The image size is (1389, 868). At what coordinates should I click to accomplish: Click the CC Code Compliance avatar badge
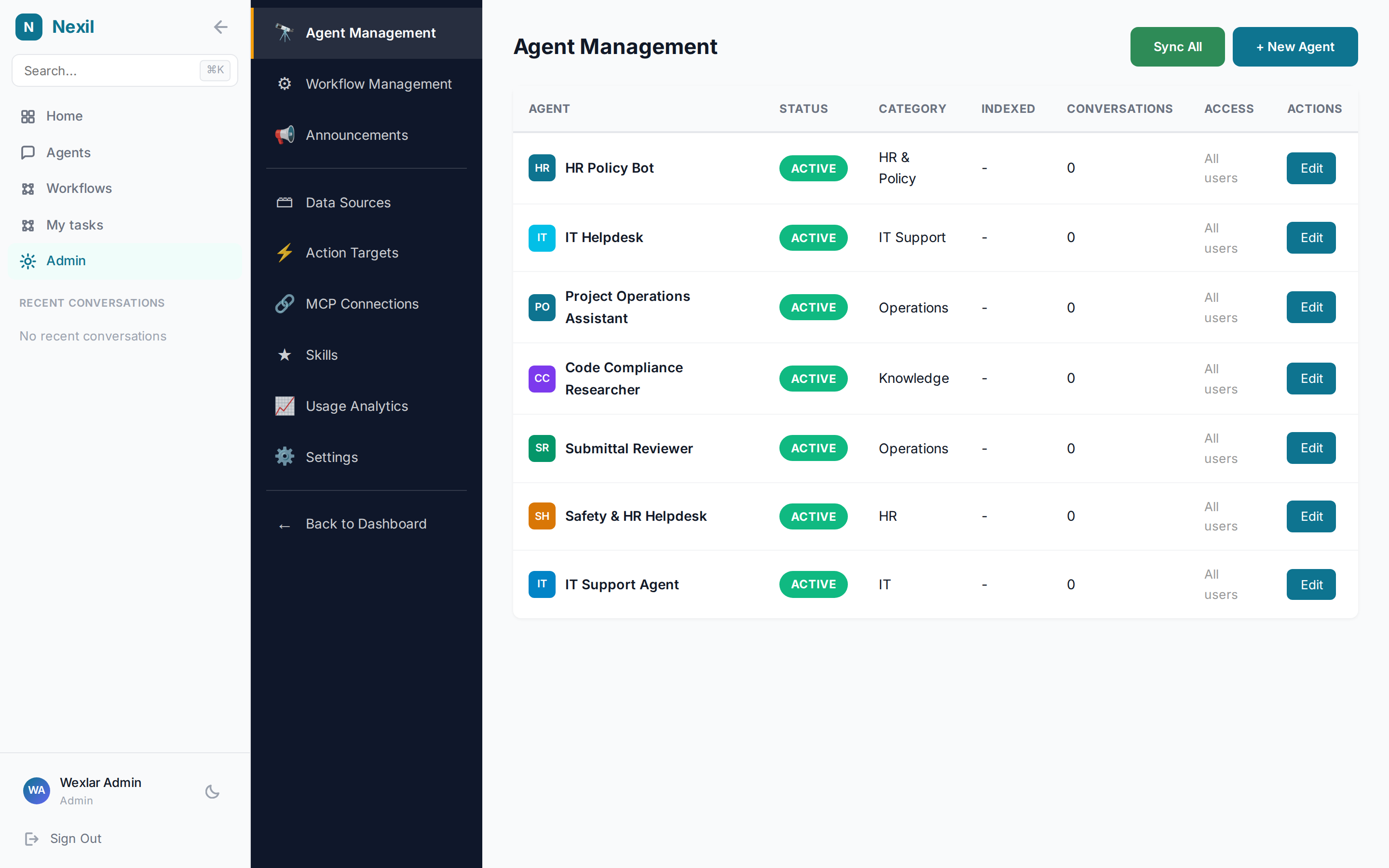coord(542,379)
